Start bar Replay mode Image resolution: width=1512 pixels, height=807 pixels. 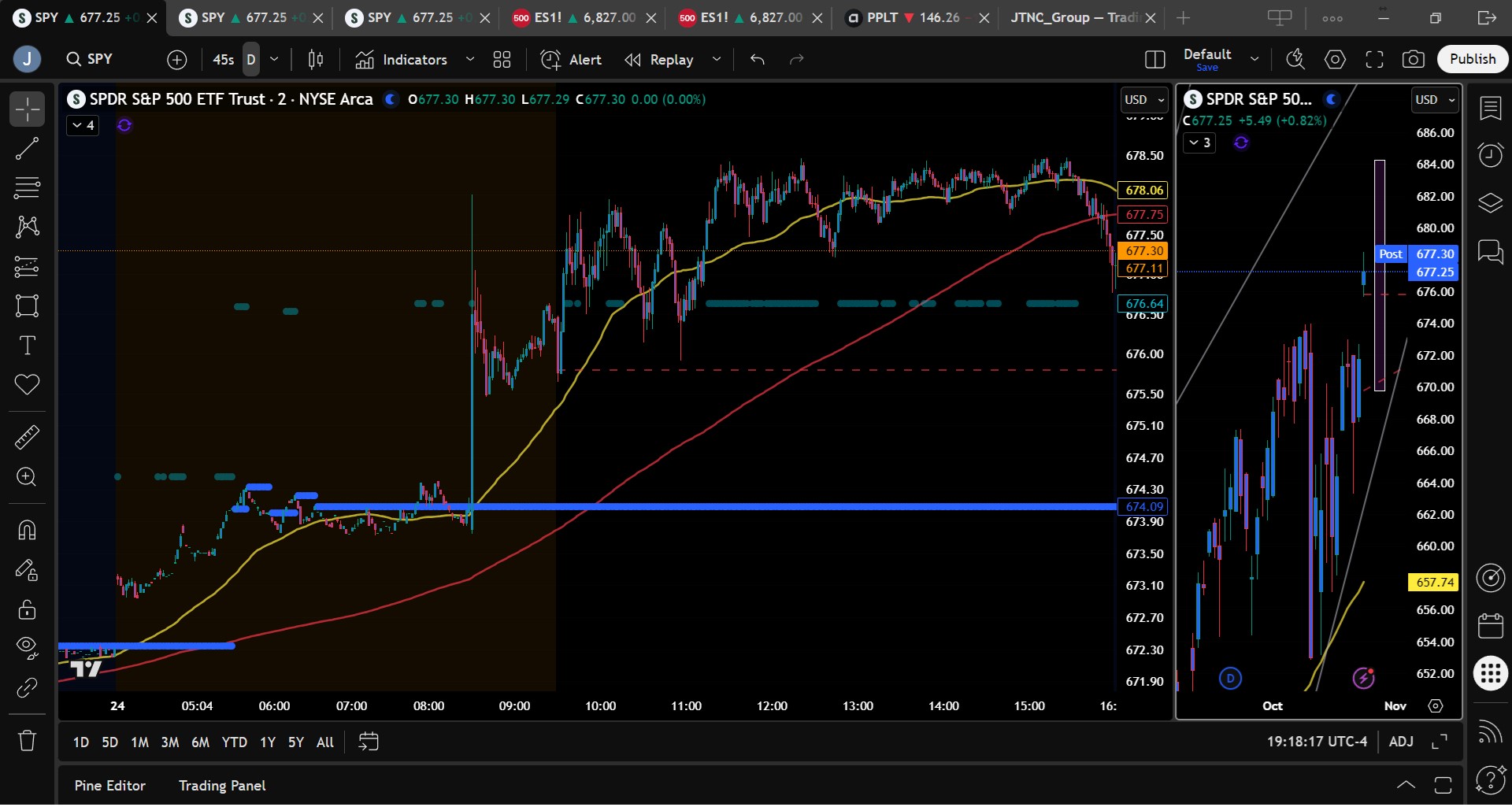[x=659, y=59]
